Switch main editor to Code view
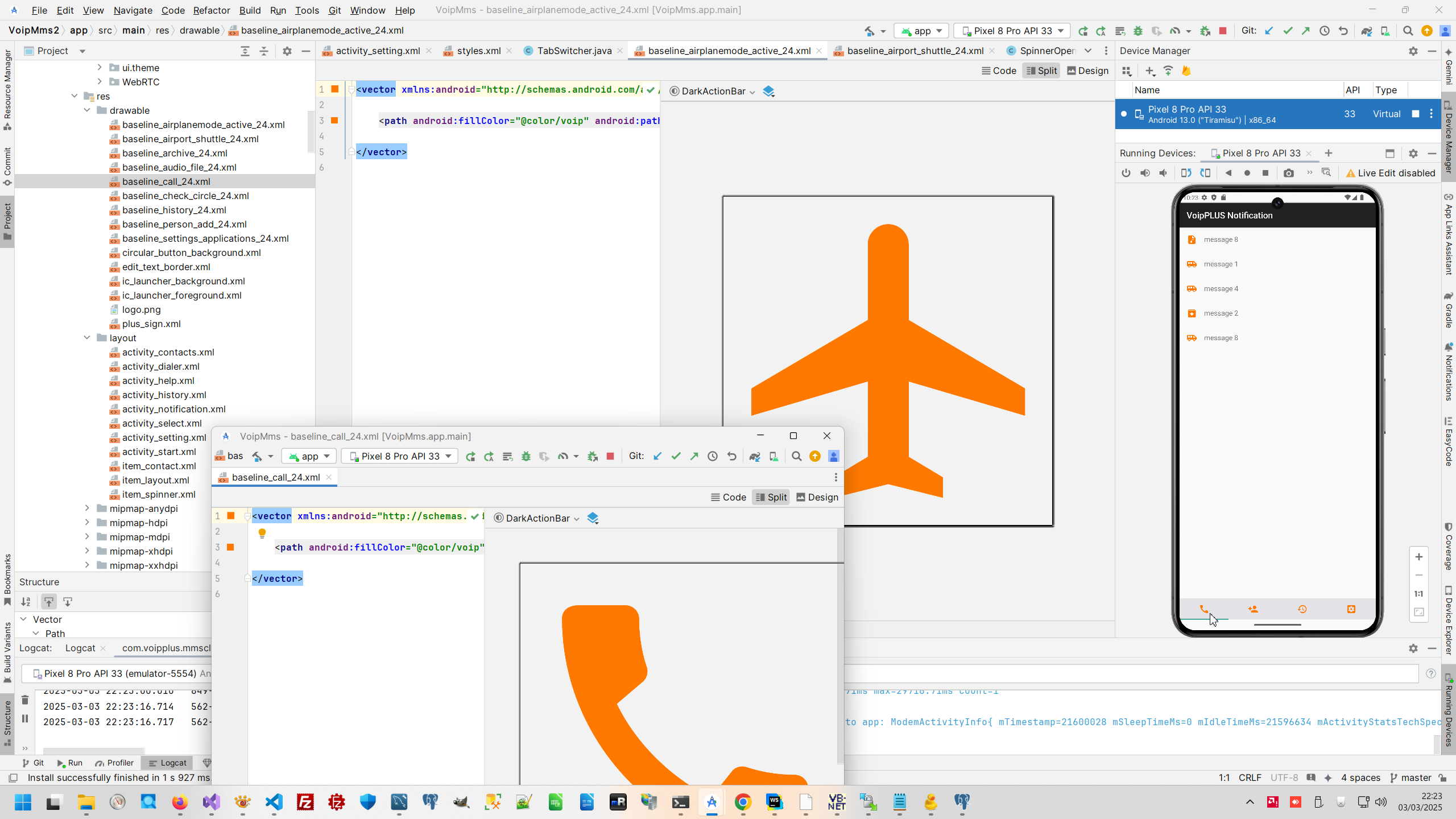The height and width of the screenshot is (819, 1456). click(999, 71)
